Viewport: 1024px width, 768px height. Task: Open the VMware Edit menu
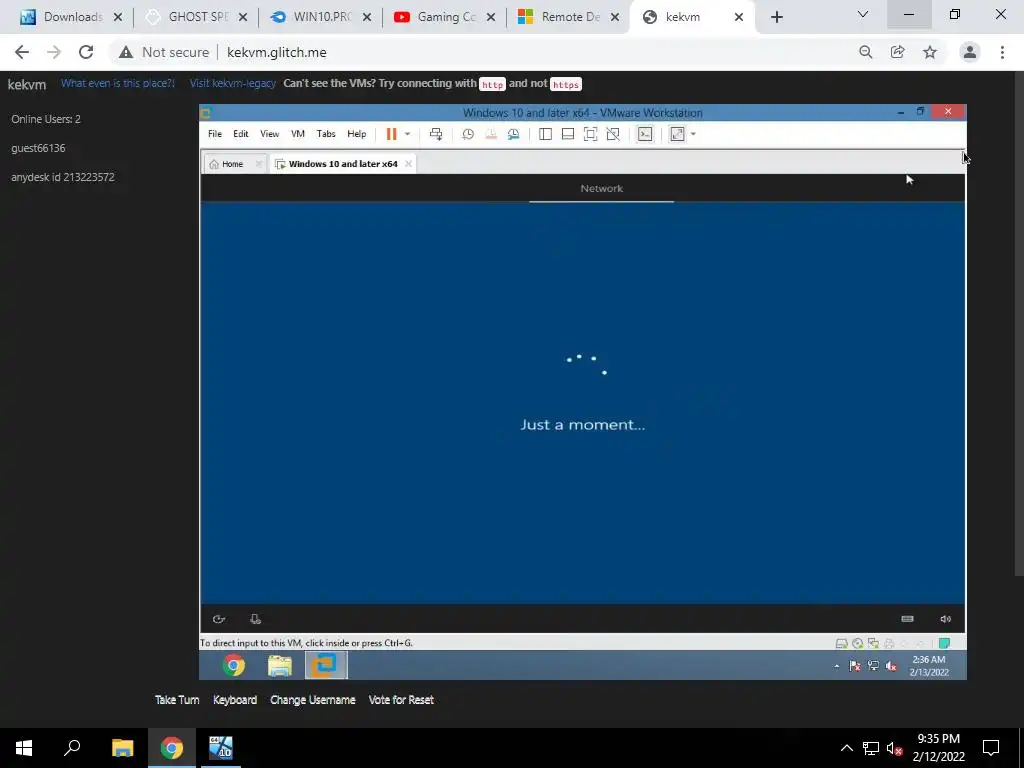241,134
